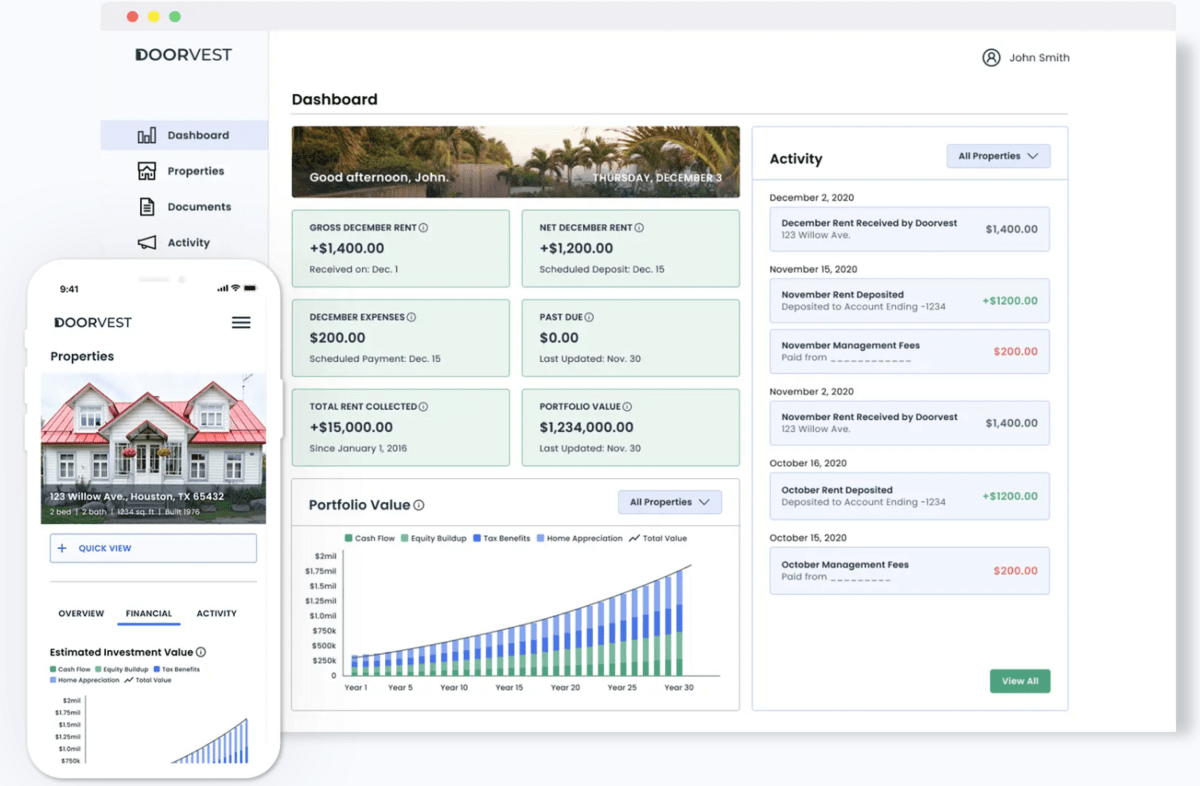
Task: Click the John Smith user avatar icon
Action: [991, 58]
